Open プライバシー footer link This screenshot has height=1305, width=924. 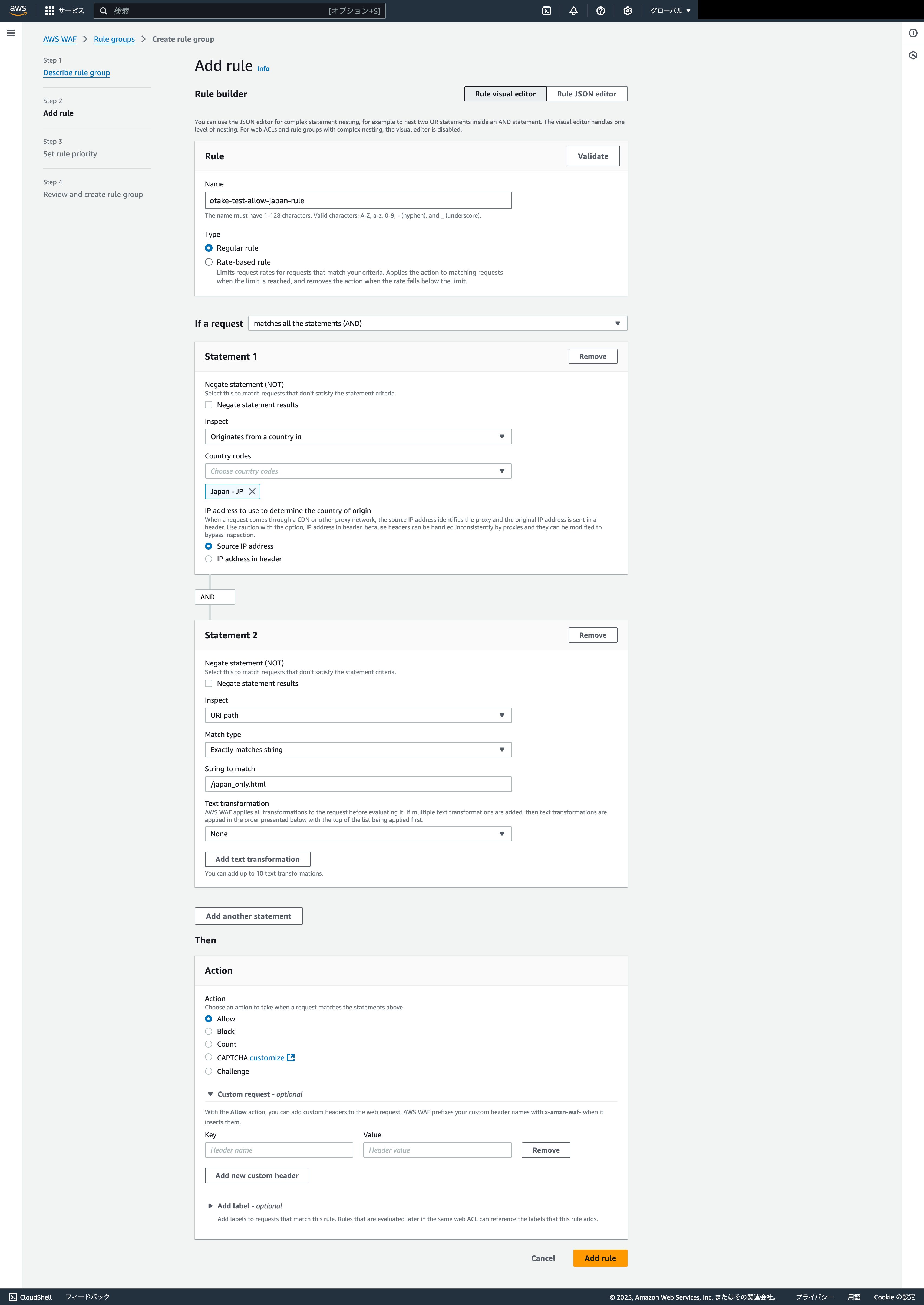click(x=815, y=1297)
